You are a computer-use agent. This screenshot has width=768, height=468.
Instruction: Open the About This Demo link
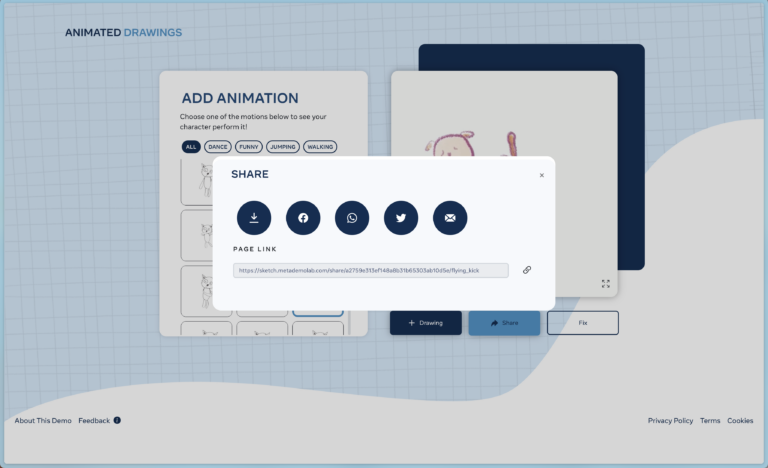click(43, 420)
